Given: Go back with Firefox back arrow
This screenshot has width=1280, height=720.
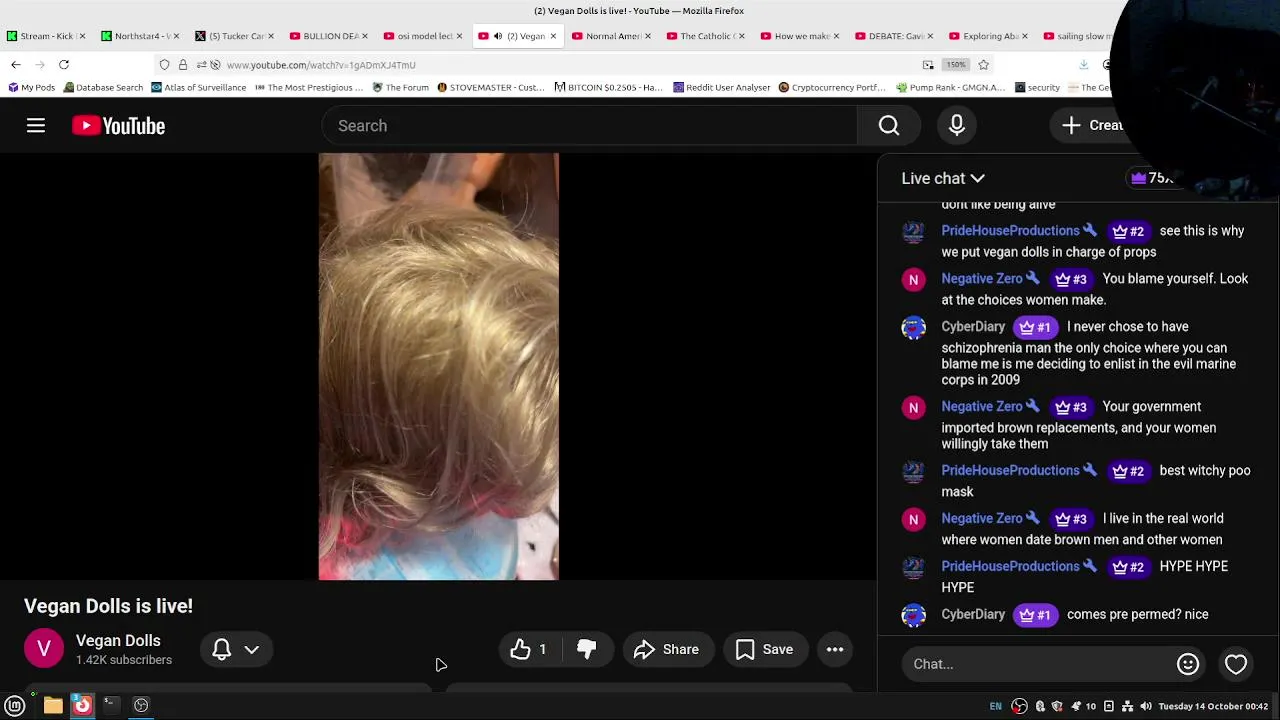Looking at the screenshot, I should (16, 64).
